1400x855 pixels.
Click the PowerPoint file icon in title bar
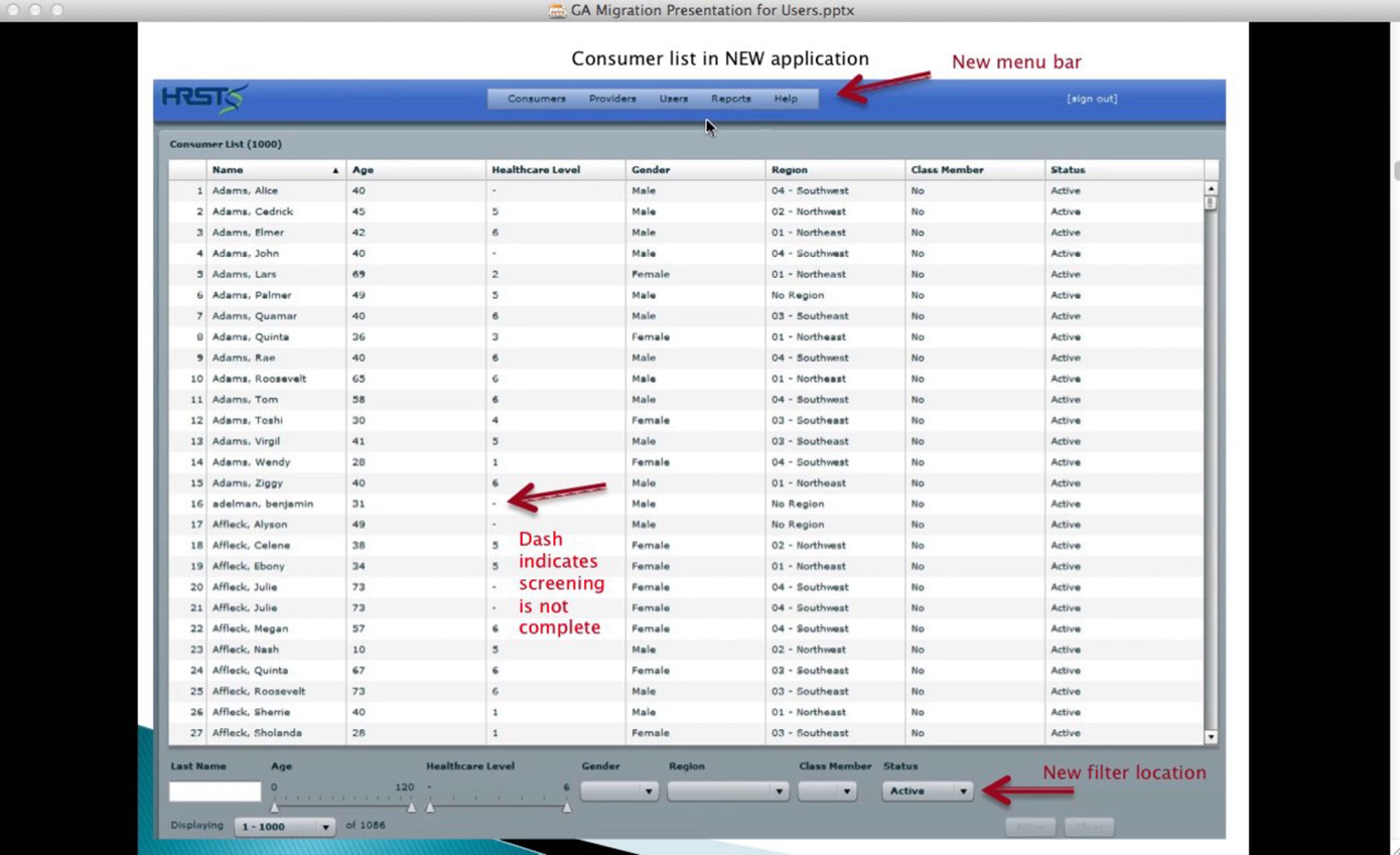[x=556, y=10]
